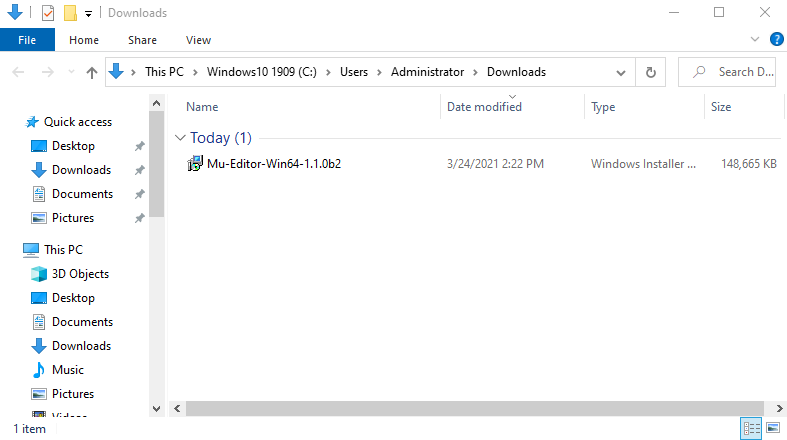Image resolution: width=787 pixels, height=440 pixels.
Task: Go up one folder level
Action: (91, 73)
